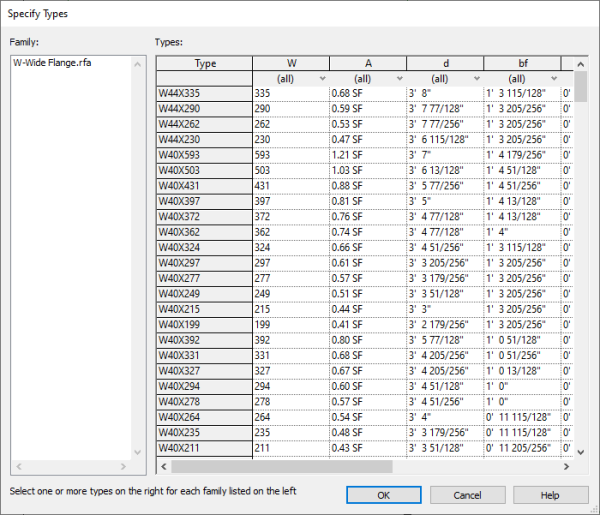Select the W40X199 type row
Image resolution: width=600 pixels, height=515 pixels.
coord(204,324)
